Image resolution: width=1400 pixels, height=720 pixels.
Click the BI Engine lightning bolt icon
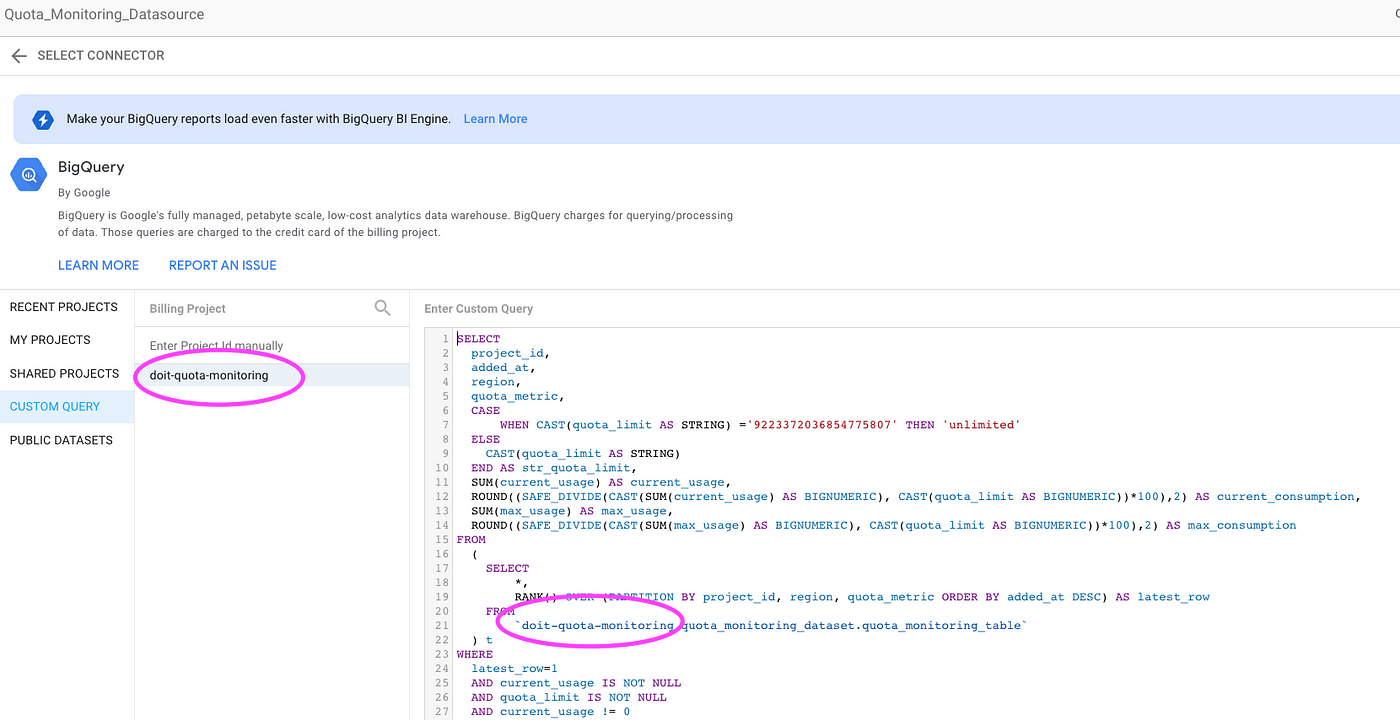tap(42, 119)
